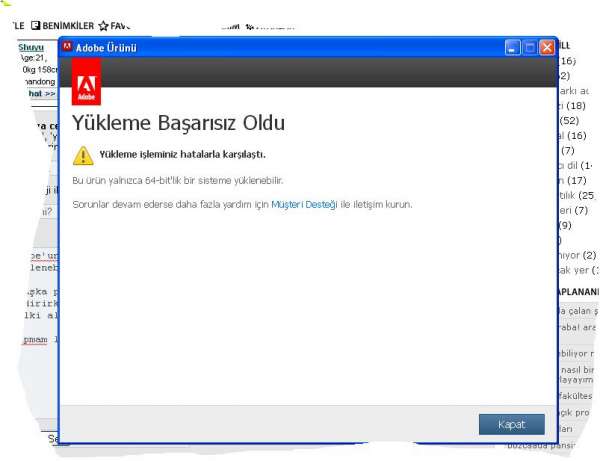This screenshot has width=600, height=461.
Task: Click the favorites star icon
Action: pos(103,26)
